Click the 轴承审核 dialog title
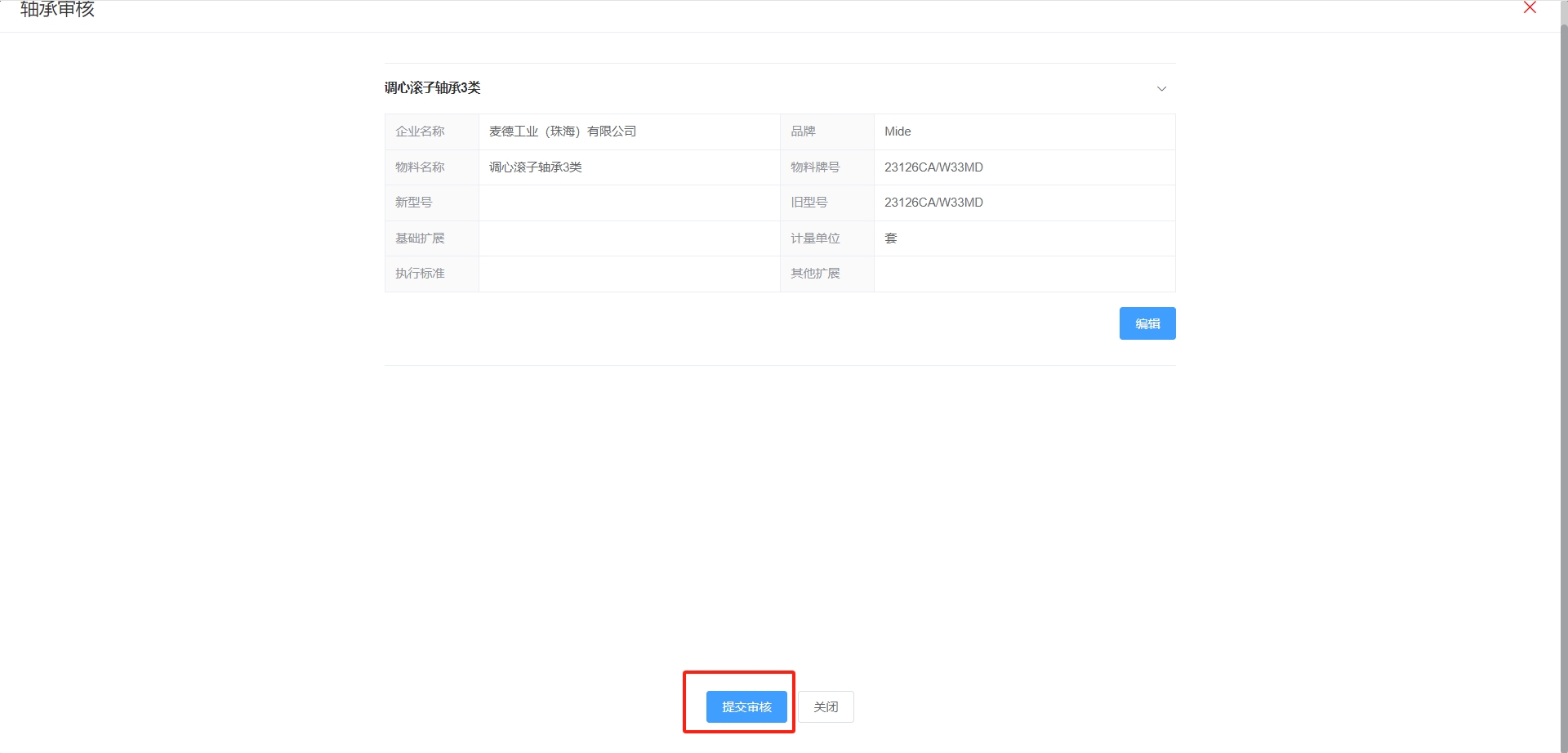The width and height of the screenshot is (1568, 753). 57,10
